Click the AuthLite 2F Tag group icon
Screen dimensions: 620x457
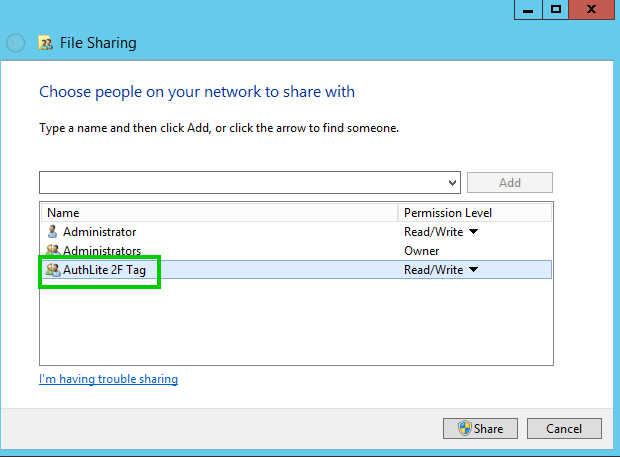click(53, 270)
